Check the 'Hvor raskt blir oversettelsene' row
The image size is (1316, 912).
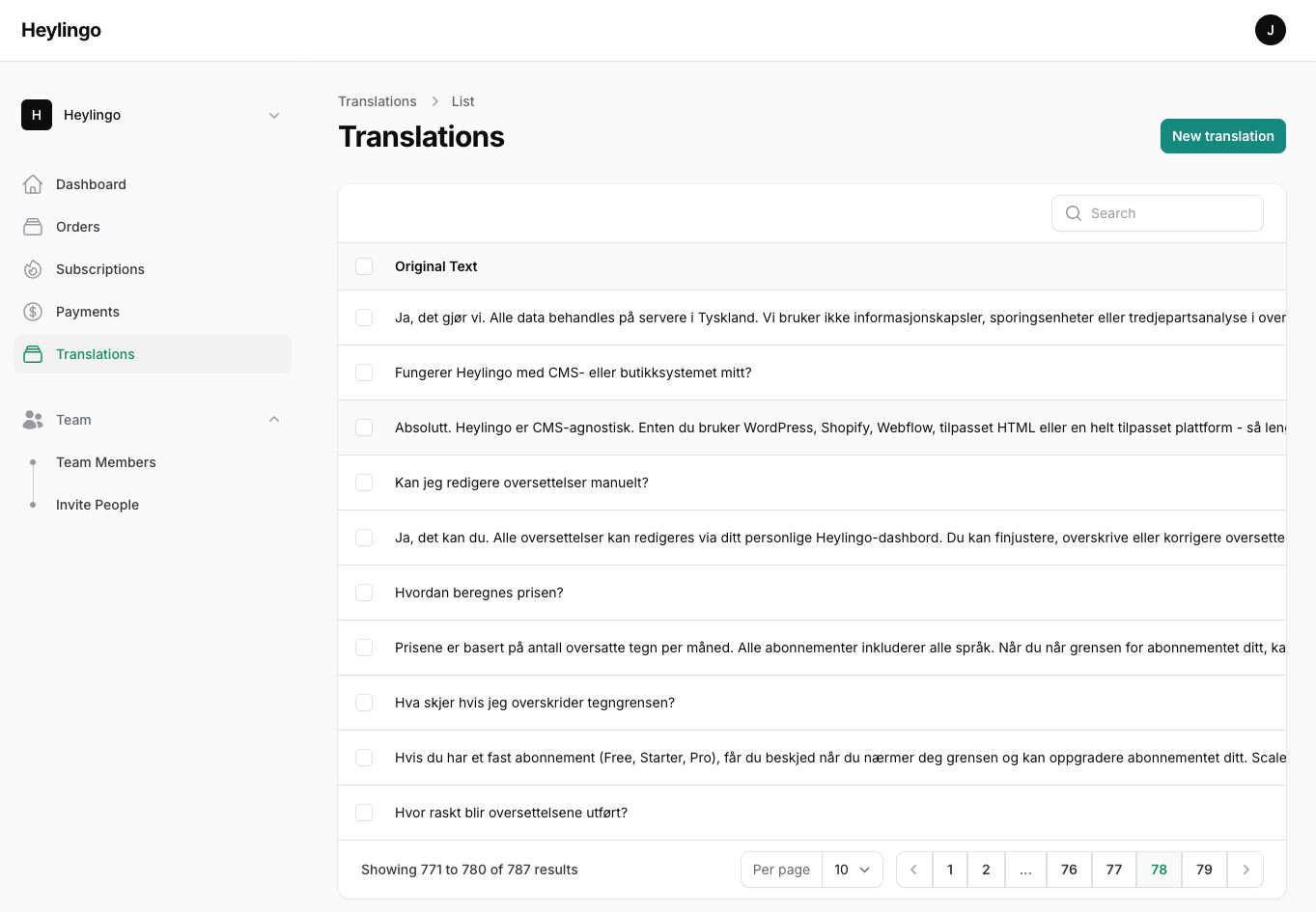[x=364, y=813]
